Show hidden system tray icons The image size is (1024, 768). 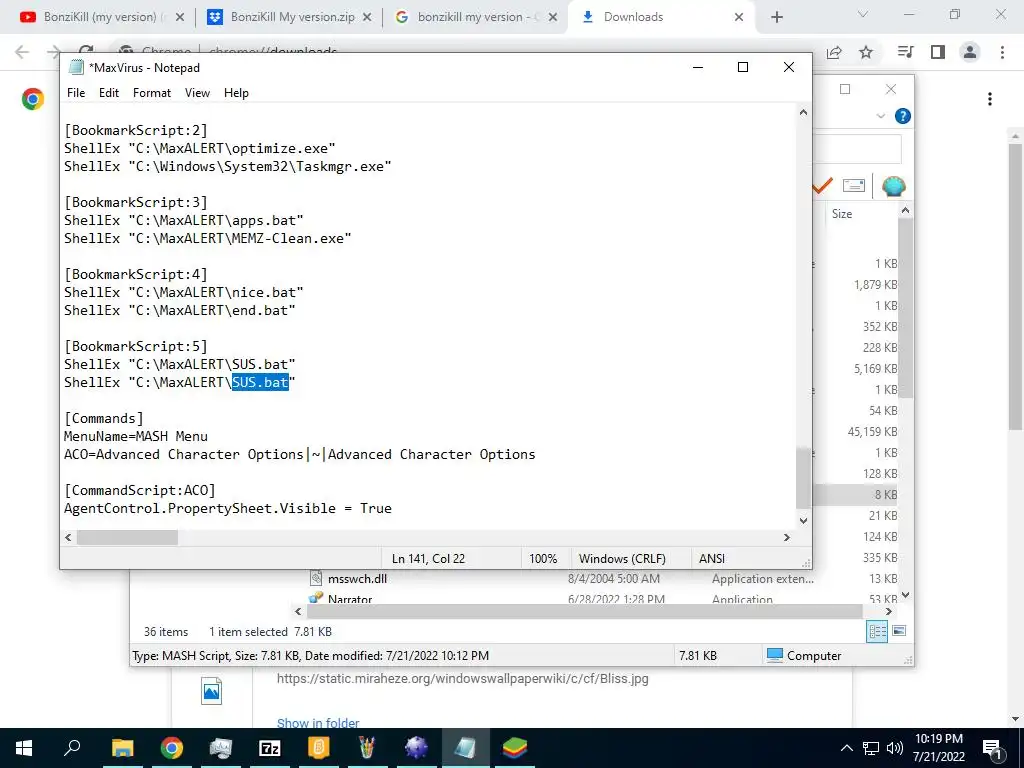point(846,748)
